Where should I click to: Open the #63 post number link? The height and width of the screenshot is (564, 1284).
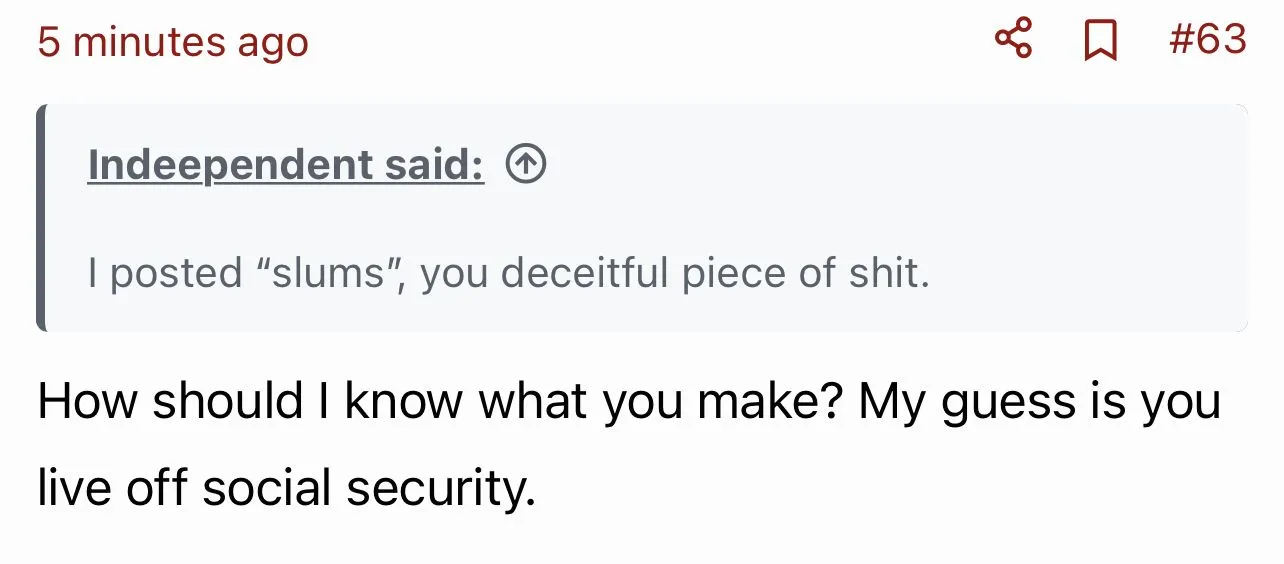(1207, 40)
